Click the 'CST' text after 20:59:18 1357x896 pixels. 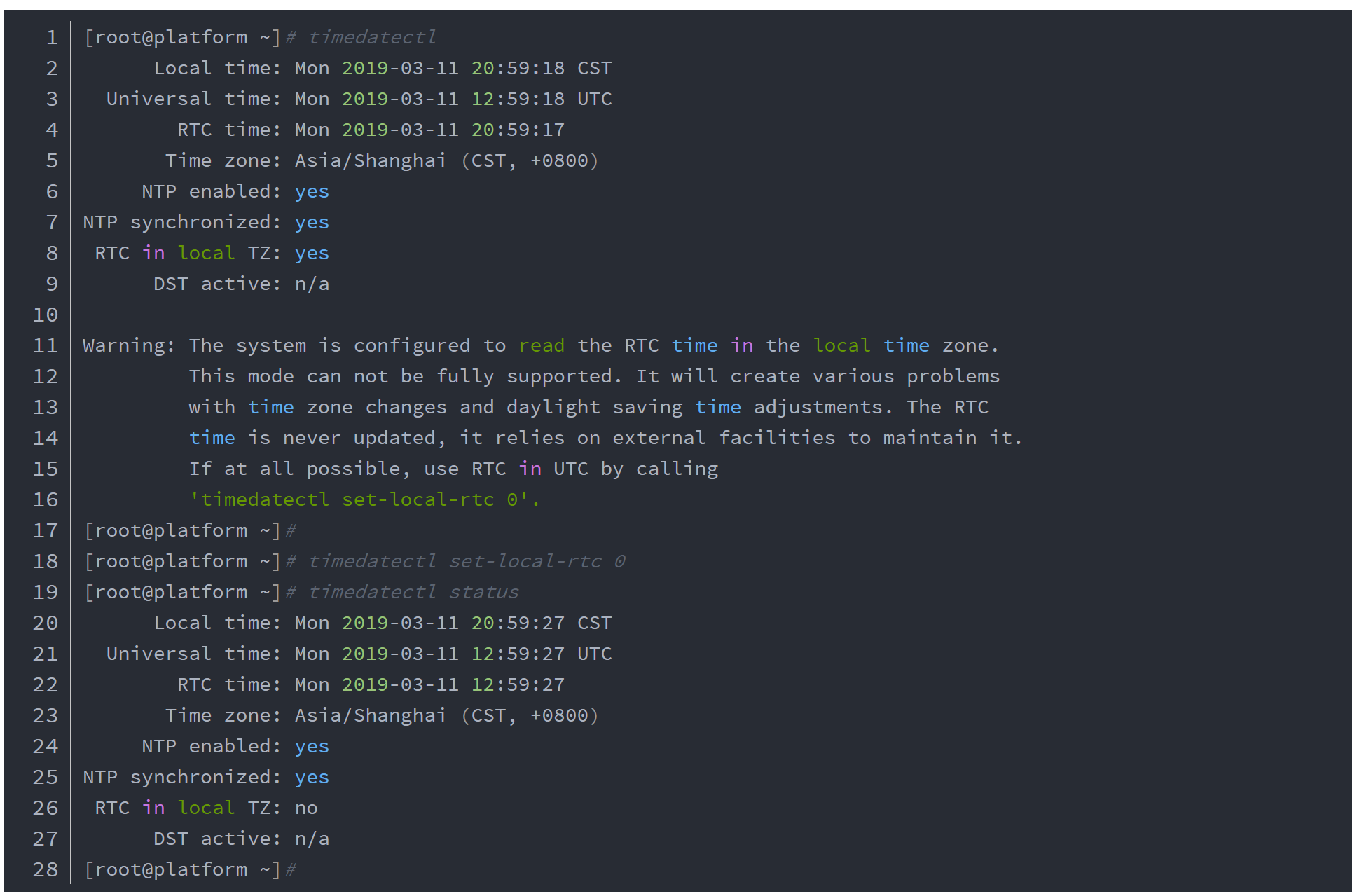(x=594, y=69)
